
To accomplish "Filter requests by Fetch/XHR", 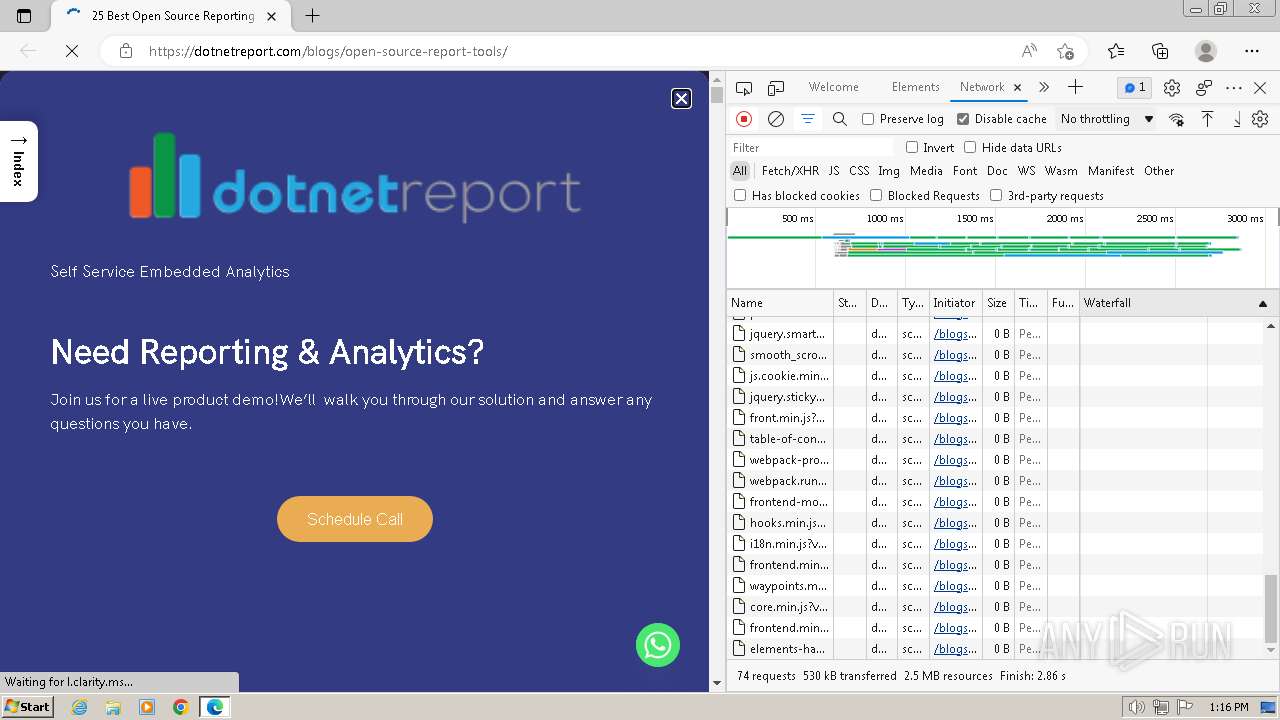I will coord(790,171).
